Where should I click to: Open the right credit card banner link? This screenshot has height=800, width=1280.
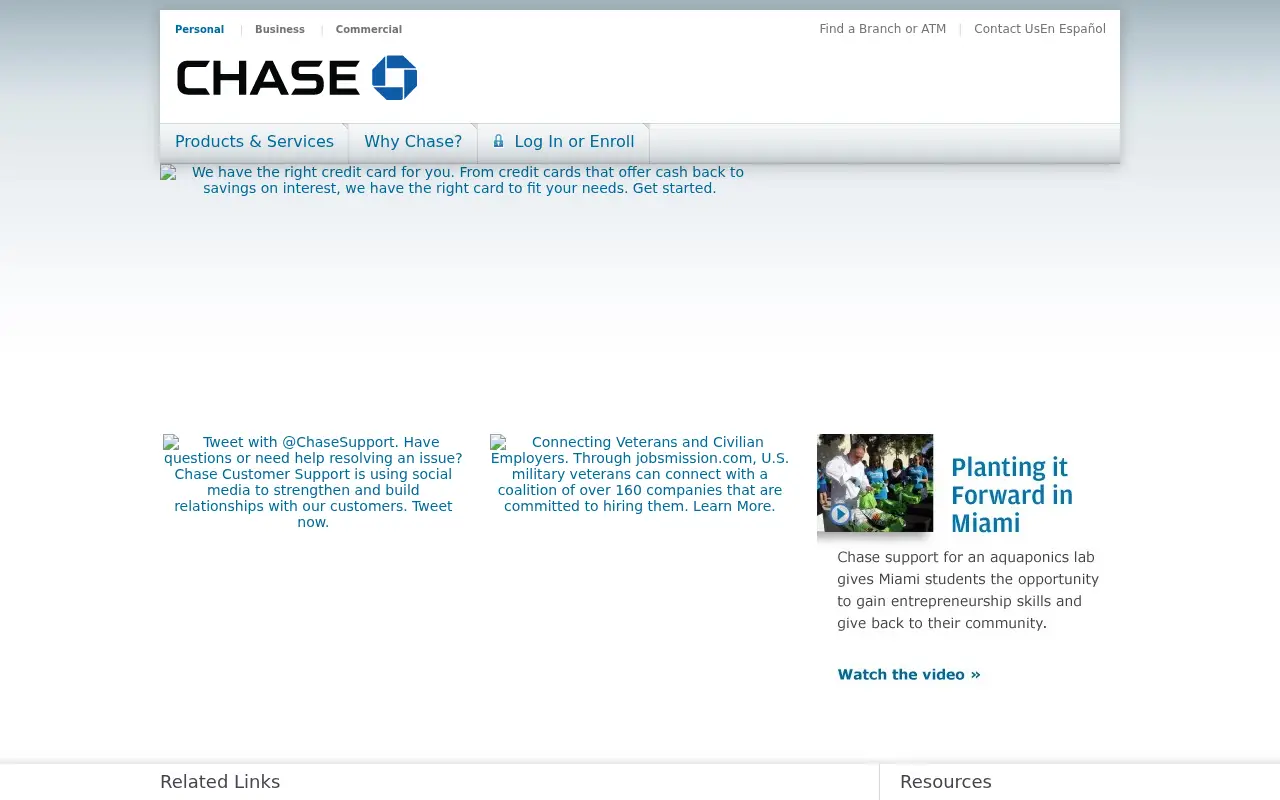tap(460, 180)
